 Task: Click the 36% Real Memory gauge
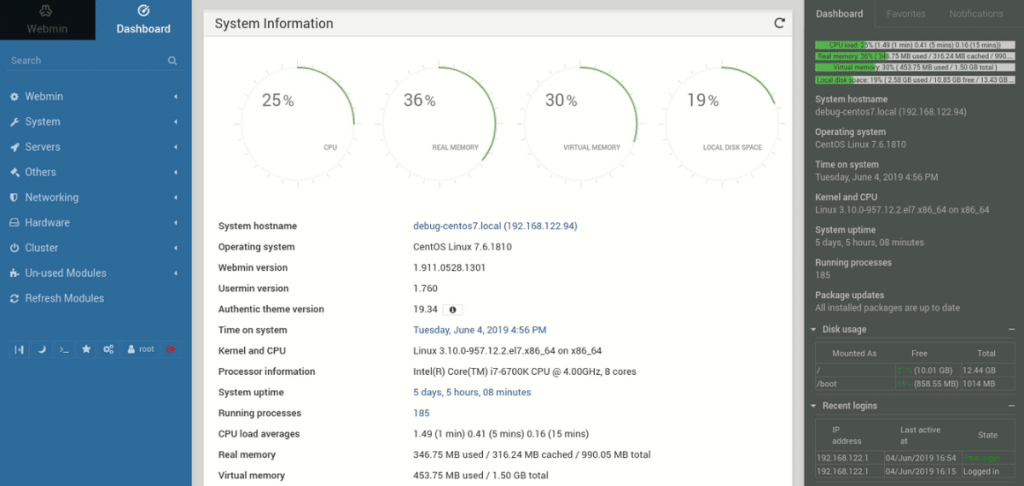click(439, 123)
